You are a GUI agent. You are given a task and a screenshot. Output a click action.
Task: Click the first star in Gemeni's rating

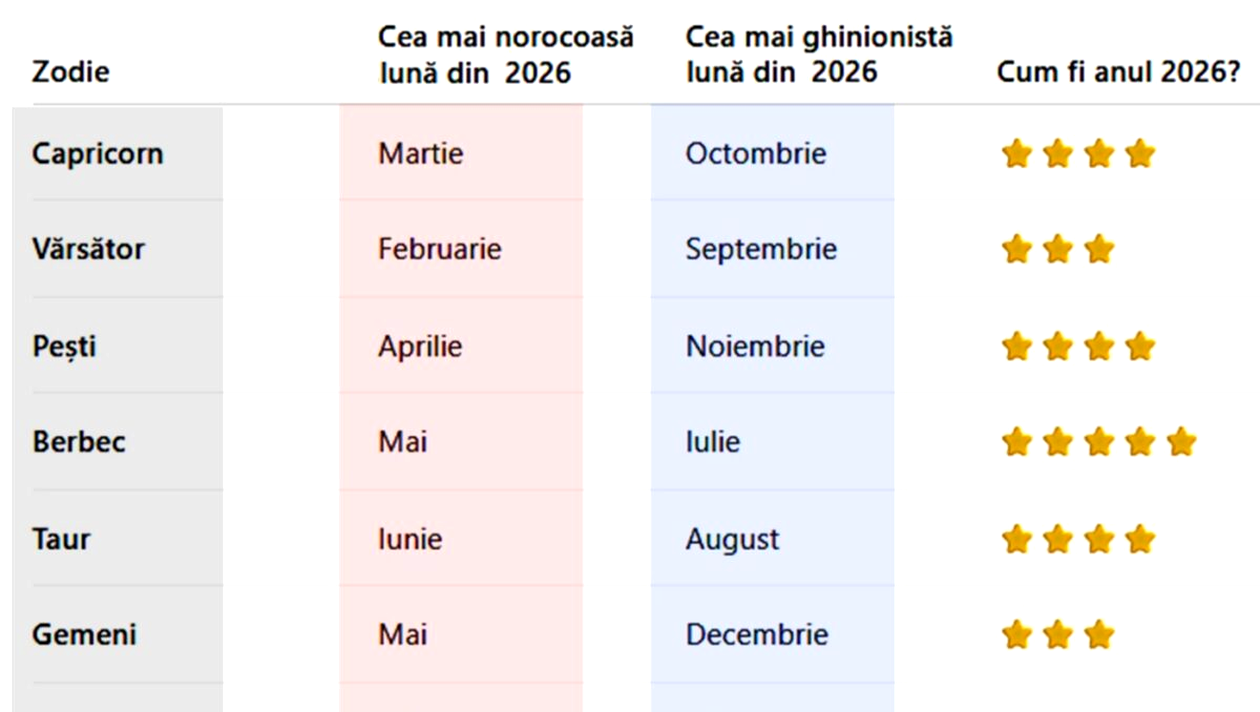pyautogui.click(x=1016, y=634)
